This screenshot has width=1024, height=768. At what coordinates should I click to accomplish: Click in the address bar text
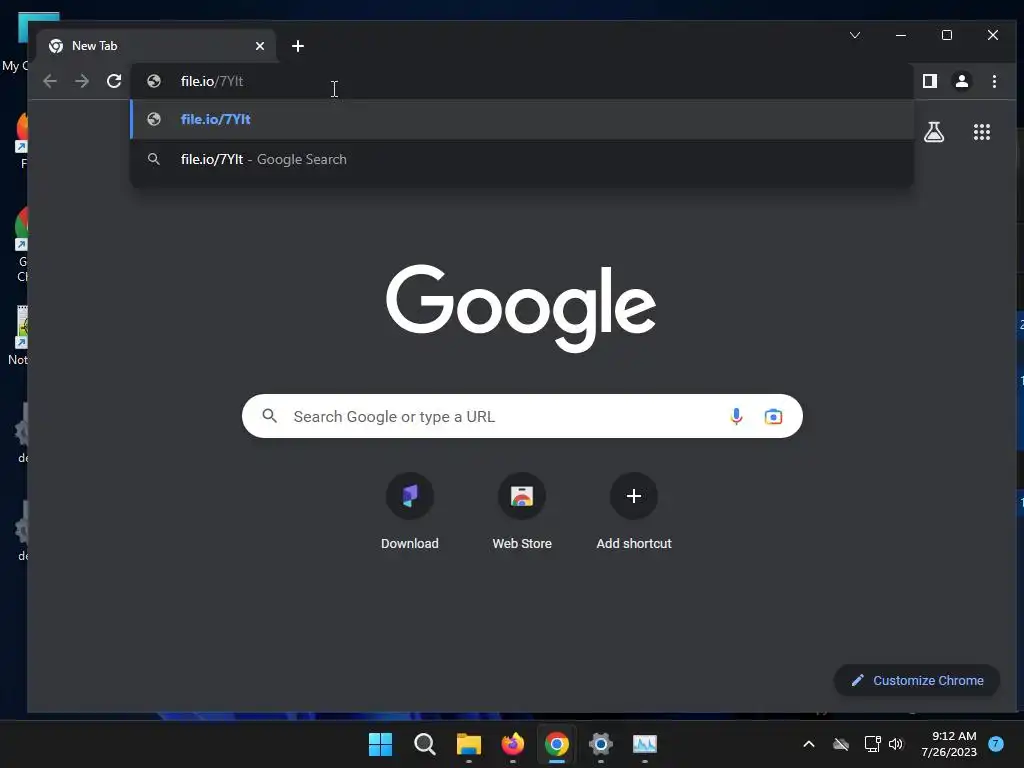tap(212, 81)
